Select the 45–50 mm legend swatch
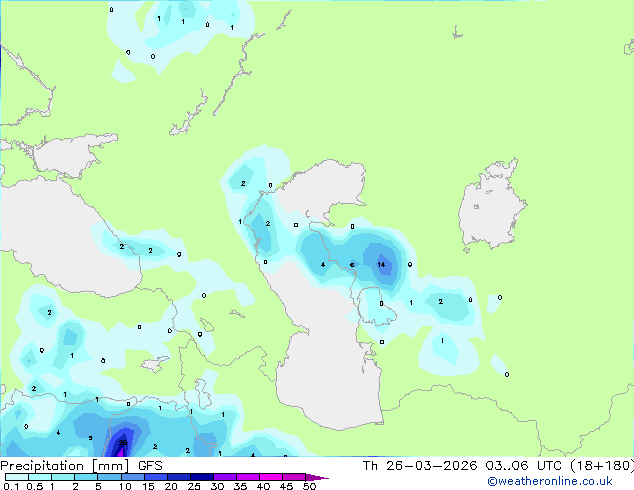The image size is (634, 490). [294, 477]
